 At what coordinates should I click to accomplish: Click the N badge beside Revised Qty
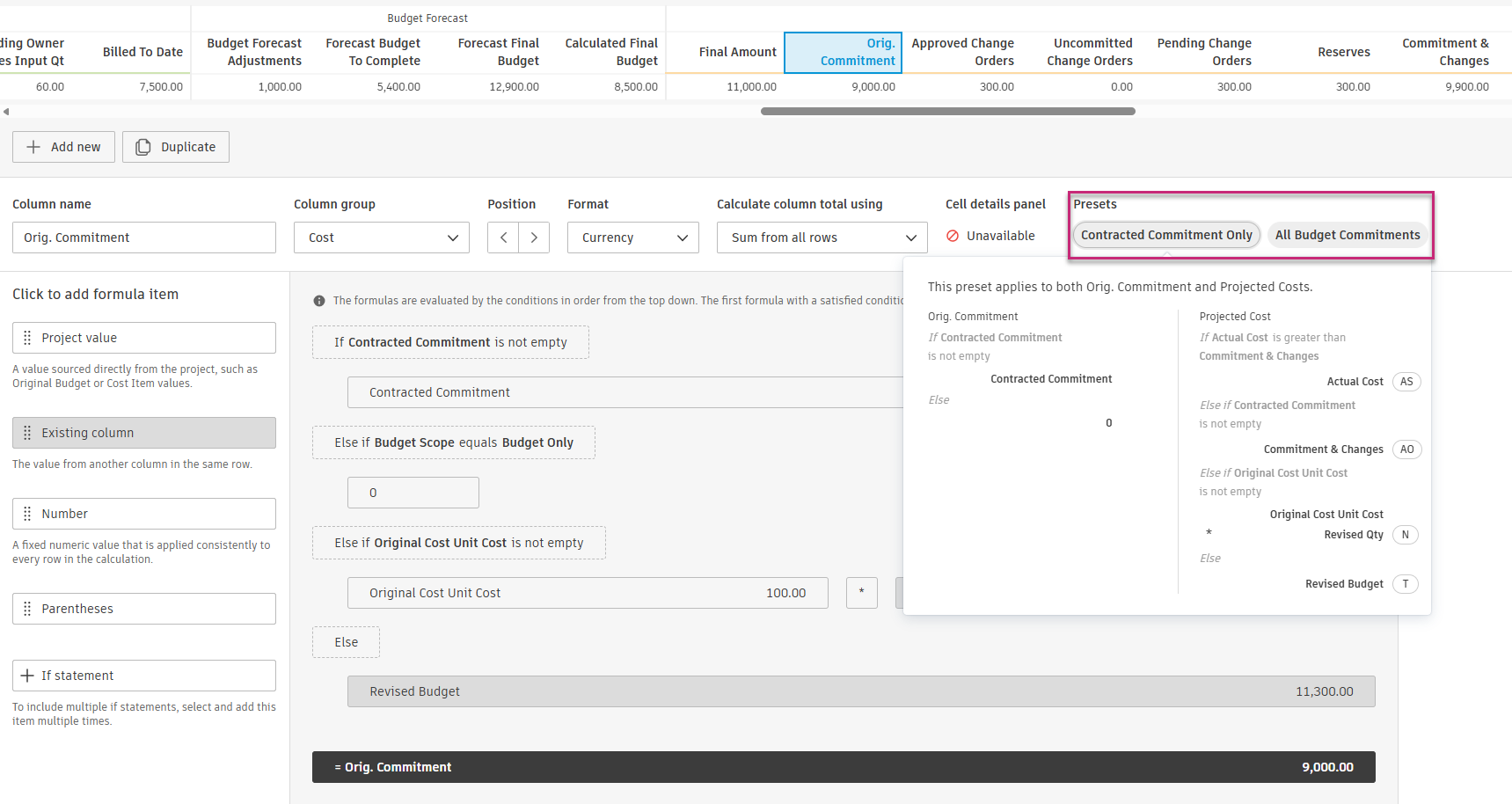tap(1406, 535)
